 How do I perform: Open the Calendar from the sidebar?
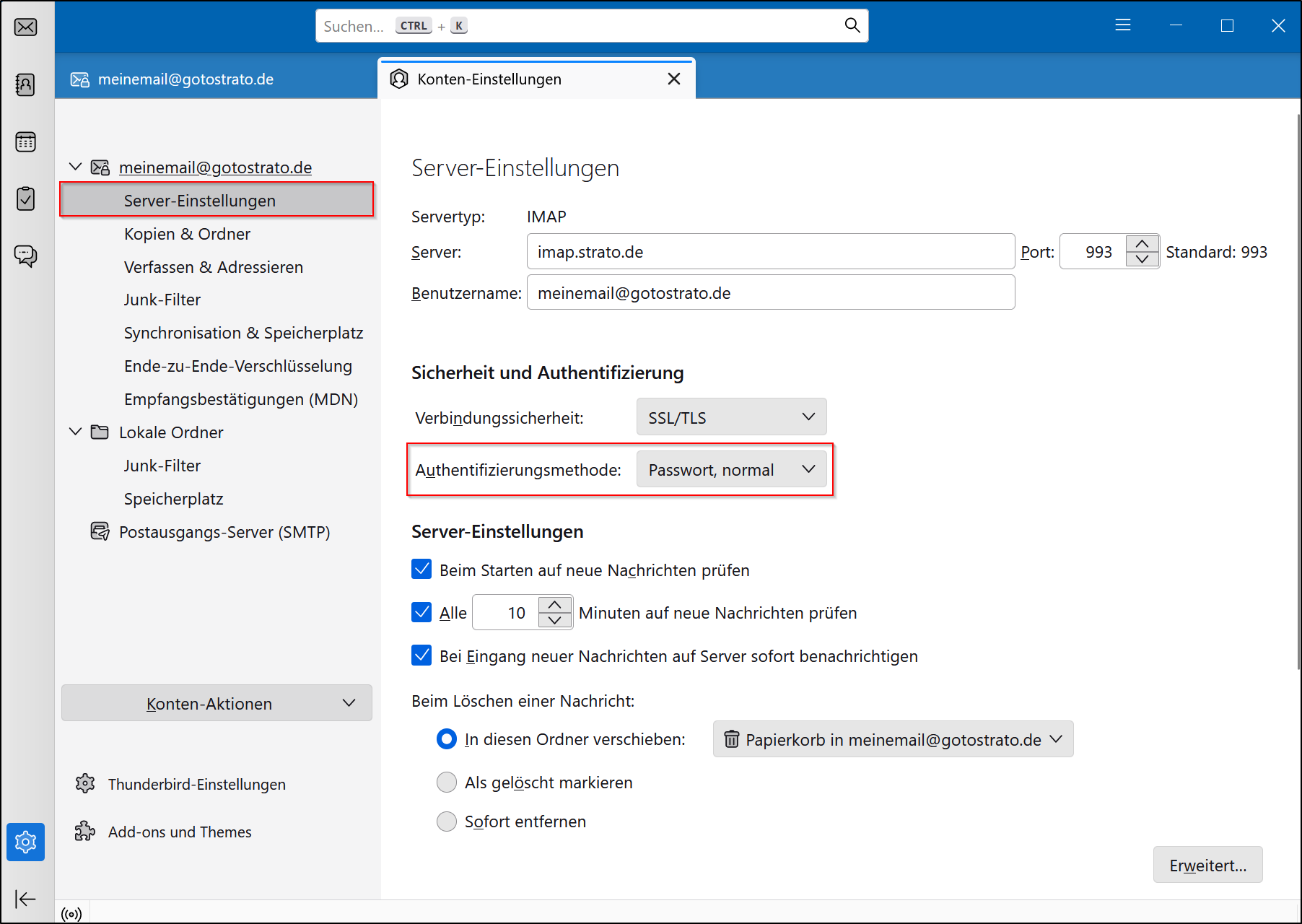tap(25, 141)
